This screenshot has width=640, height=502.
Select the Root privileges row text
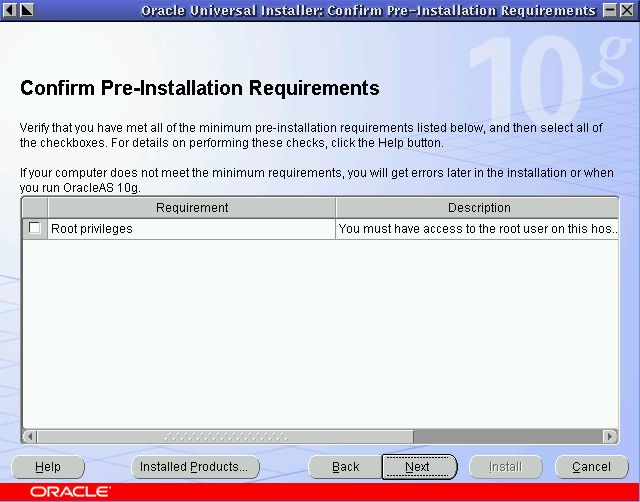coord(92,229)
